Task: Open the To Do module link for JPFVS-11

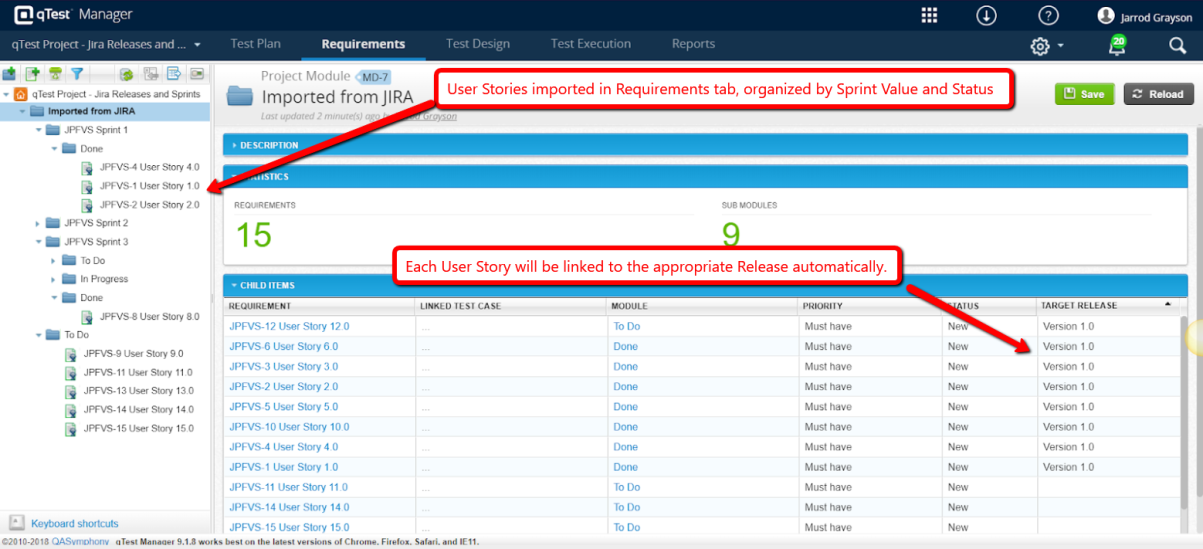Action: pyautogui.click(x=626, y=487)
